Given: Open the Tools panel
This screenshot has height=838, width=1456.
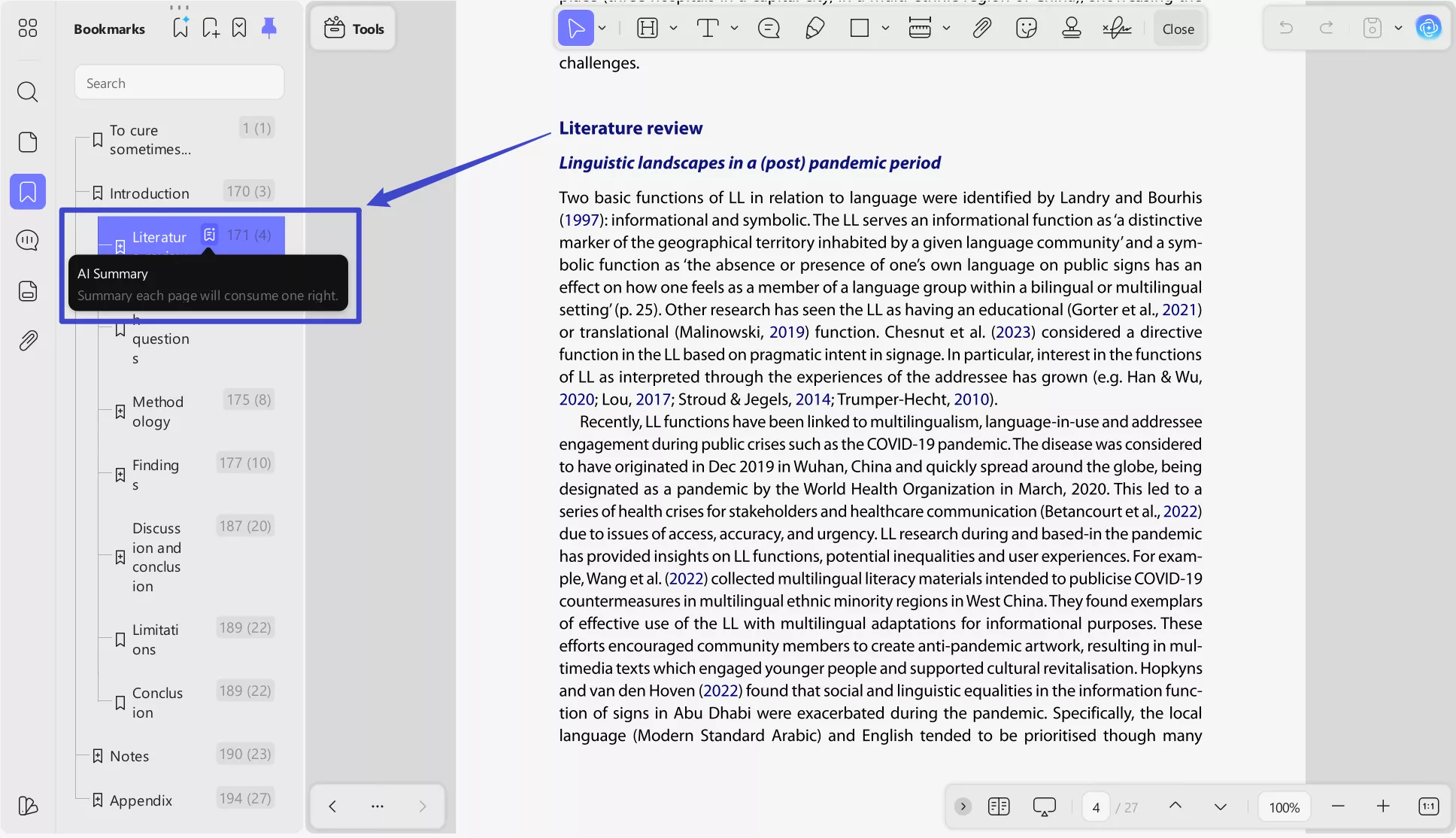Looking at the screenshot, I should pyautogui.click(x=352, y=28).
